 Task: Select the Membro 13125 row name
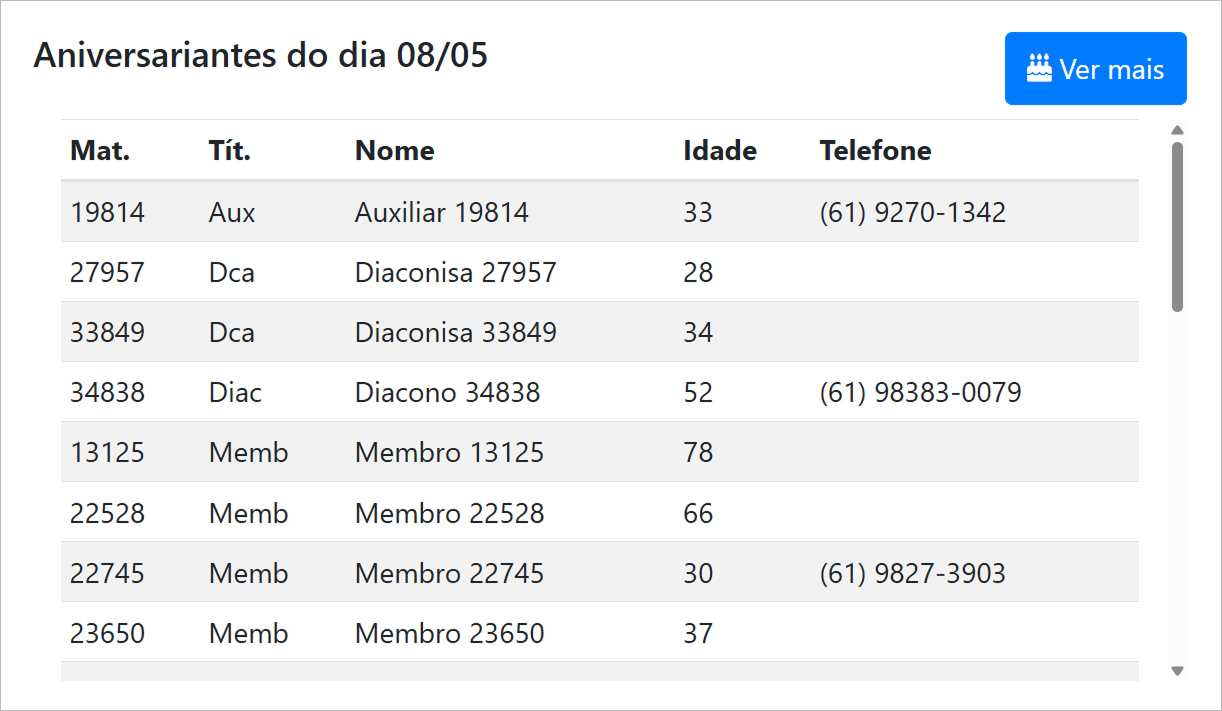point(450,452)
